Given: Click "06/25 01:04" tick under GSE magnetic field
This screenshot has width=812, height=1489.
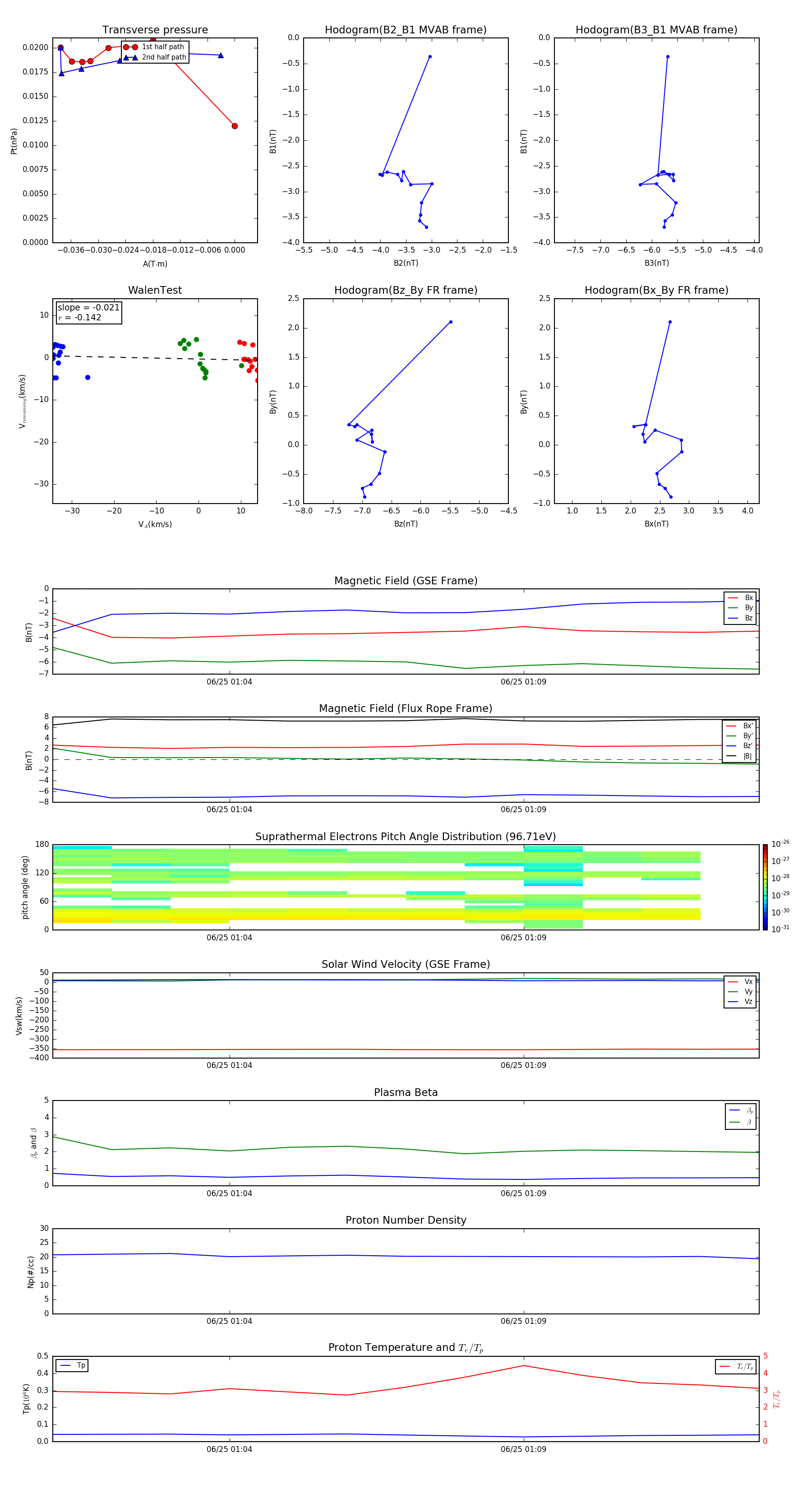Looking at the screenshot, I should [230, 682].
